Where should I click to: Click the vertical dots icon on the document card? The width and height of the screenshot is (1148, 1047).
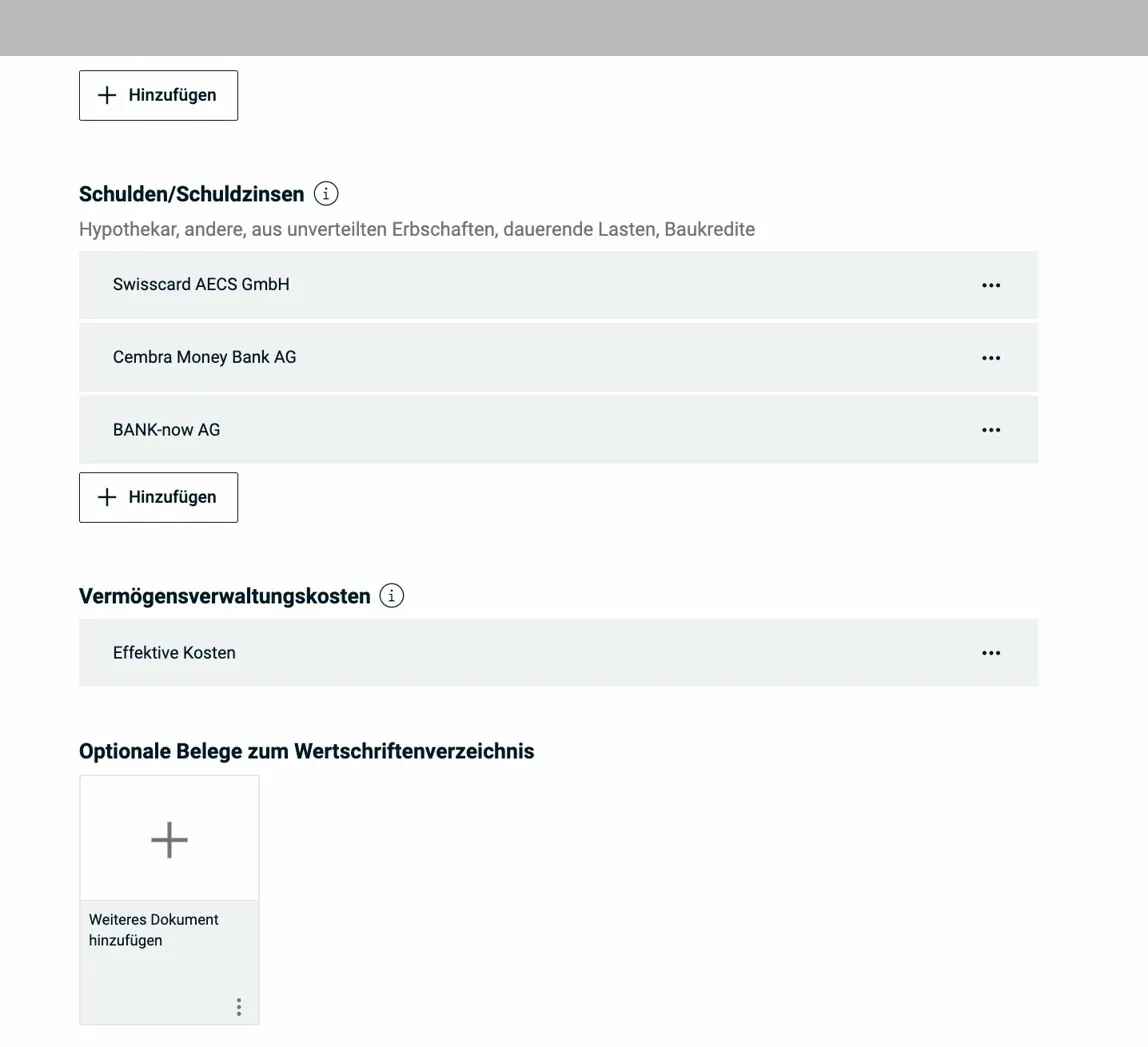[x=239, y=1007]
